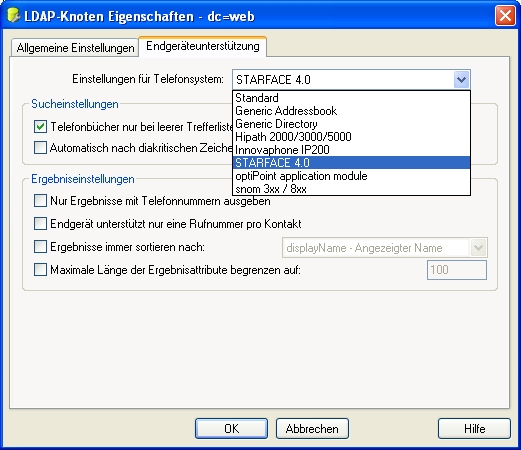Select Innovaphone IP200 entry

coord(351,150)
